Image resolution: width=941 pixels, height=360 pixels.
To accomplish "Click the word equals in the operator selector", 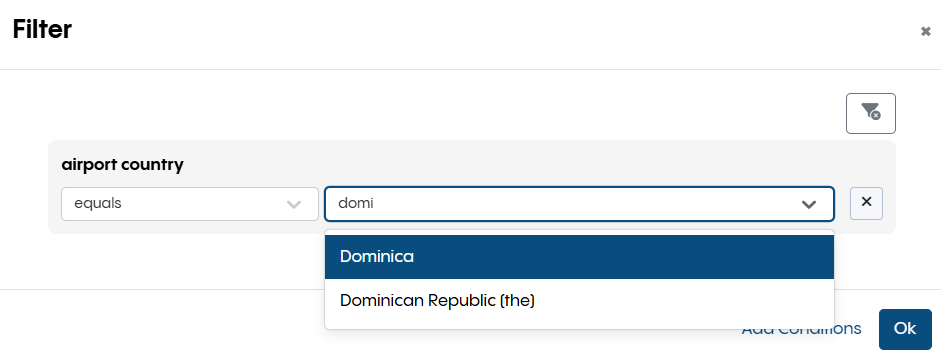I will (x=98, y=204).
